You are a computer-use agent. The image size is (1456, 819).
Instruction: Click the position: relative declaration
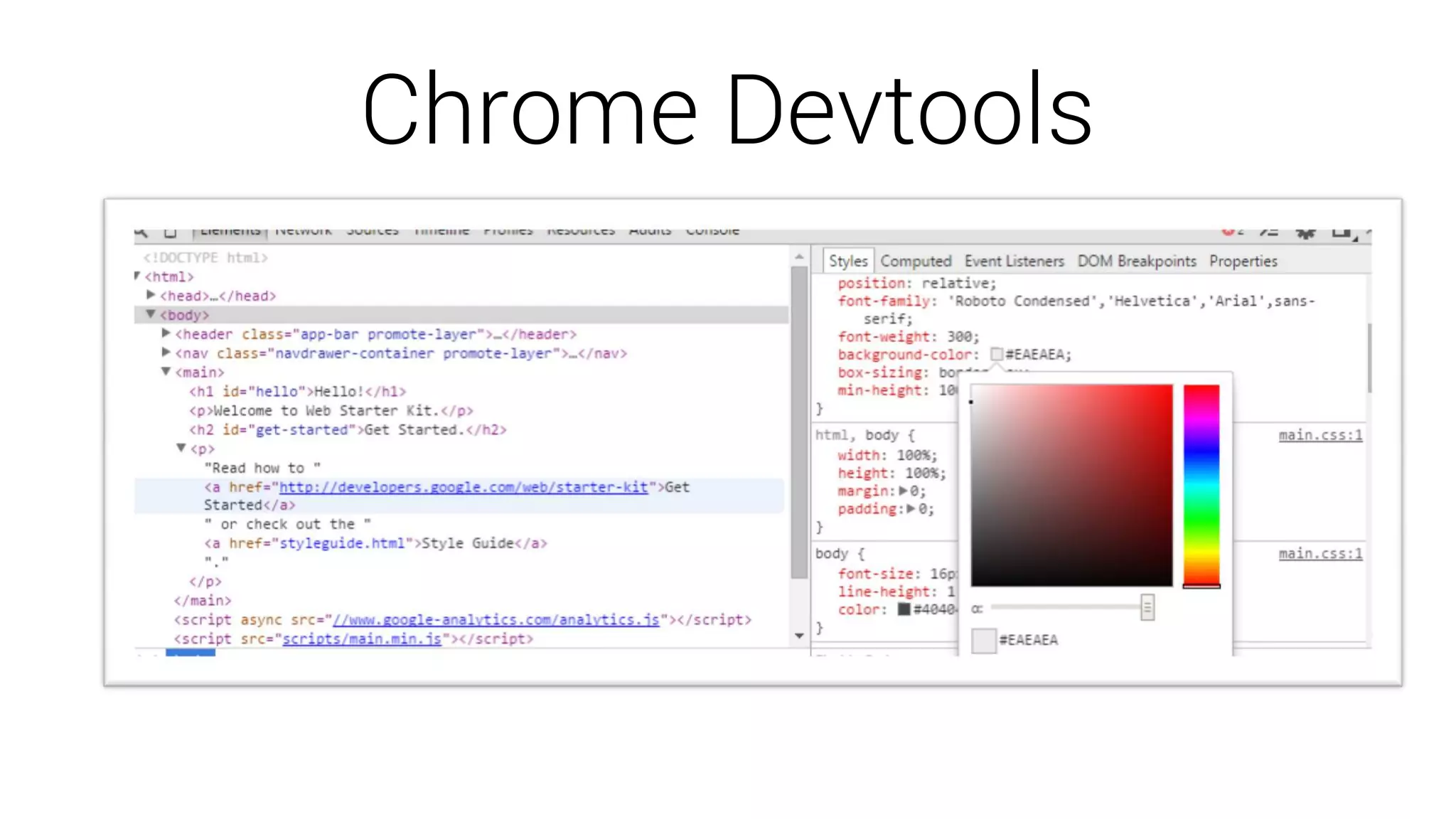tap(917, 283)
